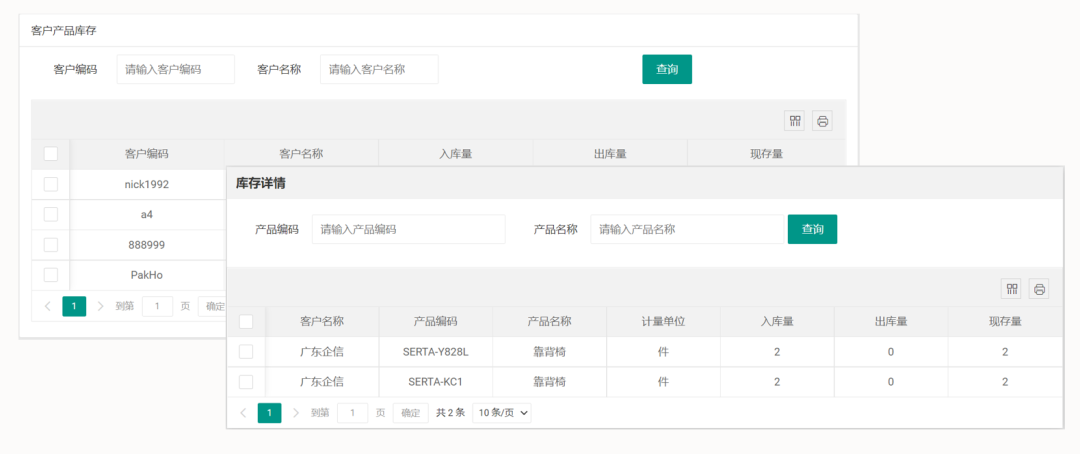The width and height of the screenshot is (1080, 454).
Task: Check the a4 row checkbox
Action: click(50, 214)
